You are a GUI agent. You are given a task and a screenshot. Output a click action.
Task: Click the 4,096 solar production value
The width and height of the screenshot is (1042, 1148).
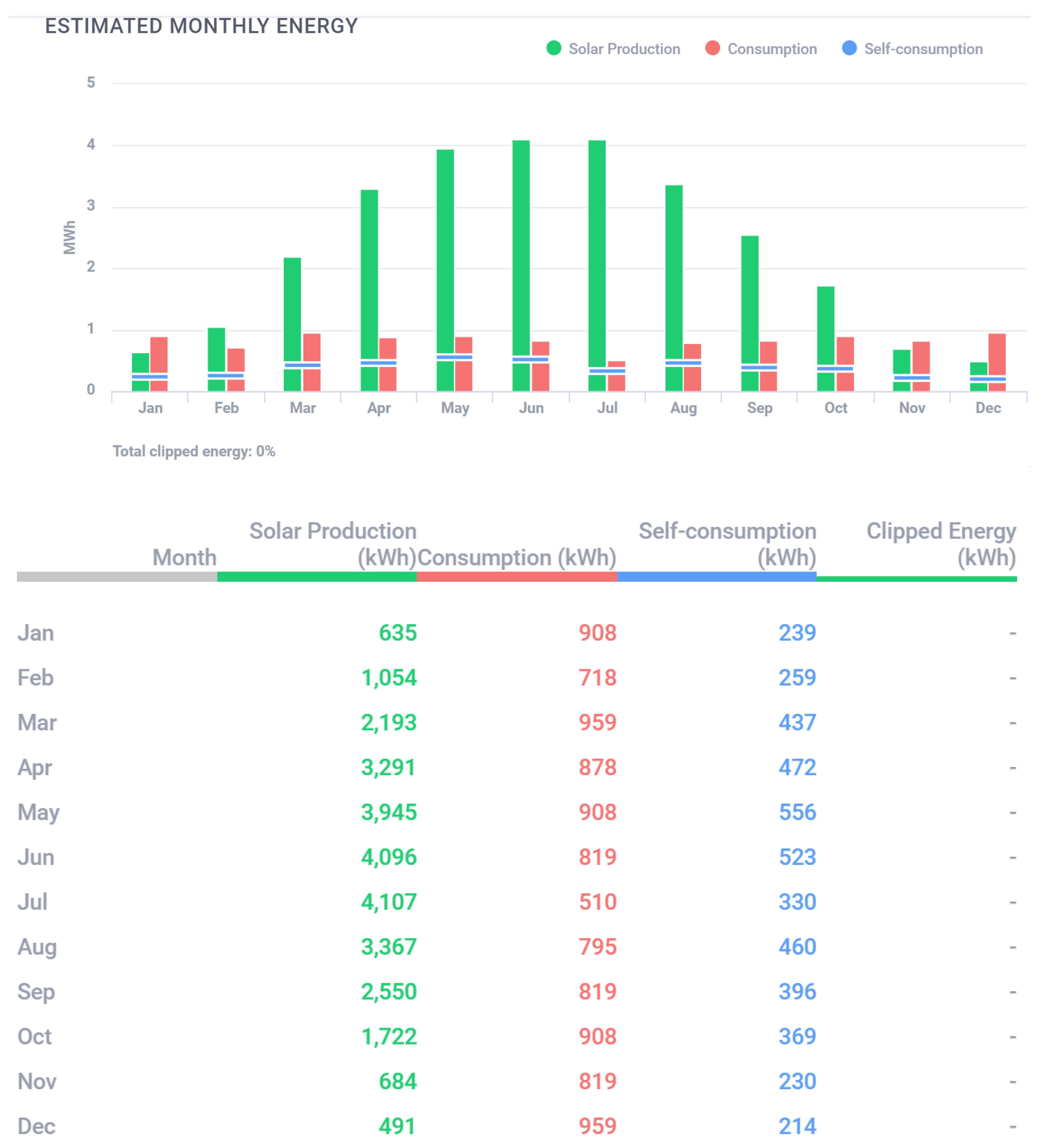click(x=389, y=857)
